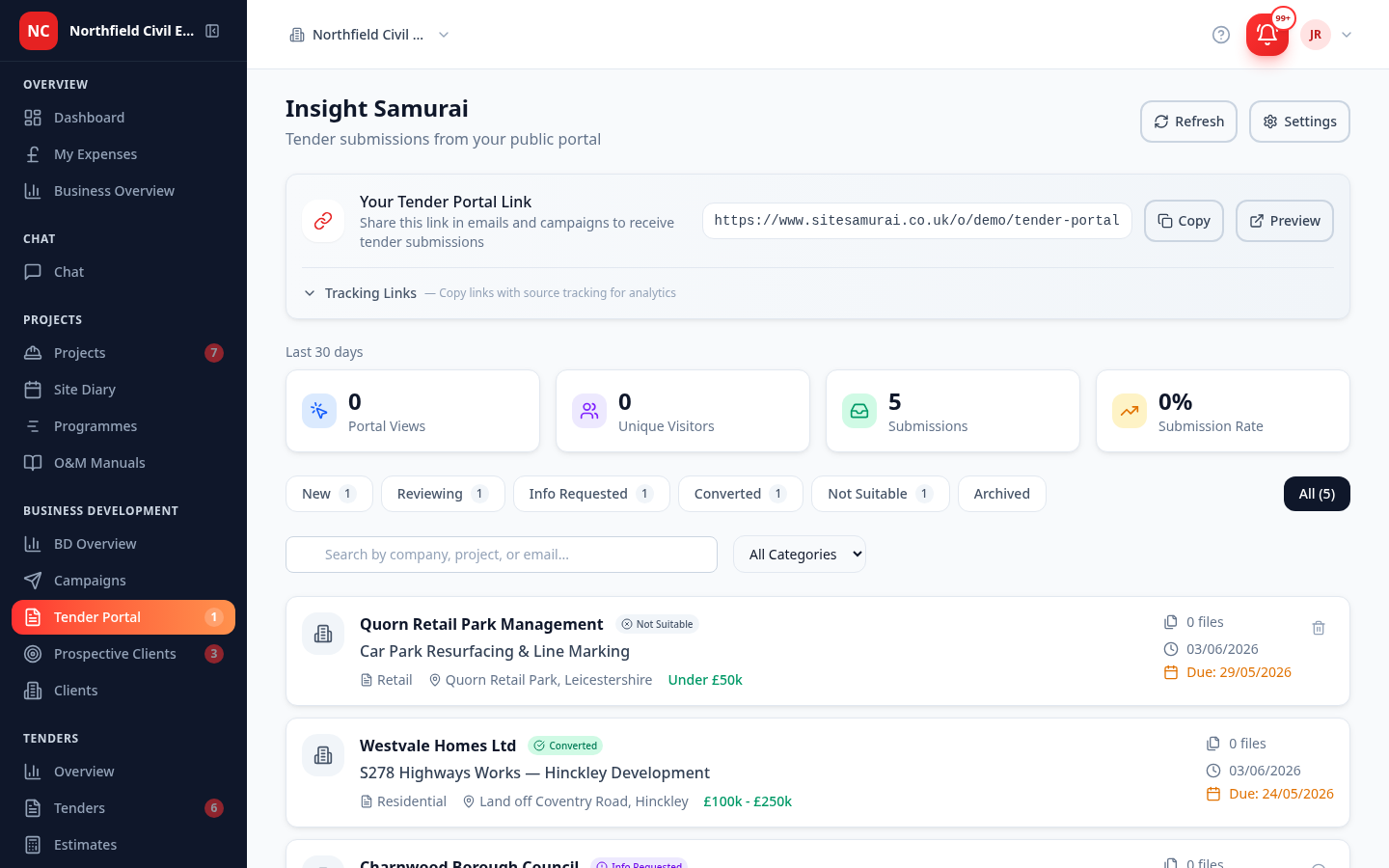Show Not Suitable submissions
This screenshot has height=868, width=1389.
click(x=881, y=494)
